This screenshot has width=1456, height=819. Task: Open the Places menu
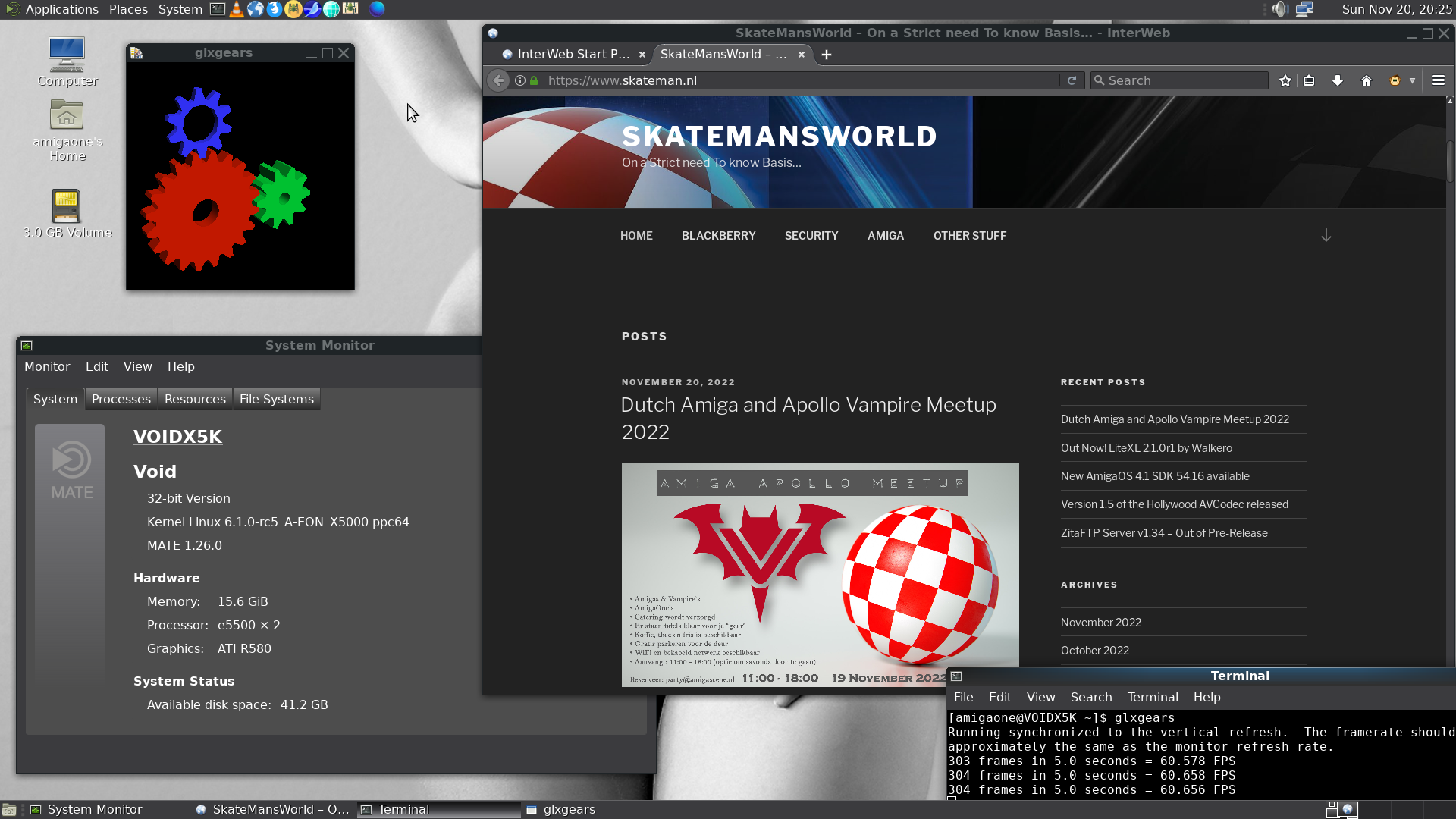(x=128, y=9)
